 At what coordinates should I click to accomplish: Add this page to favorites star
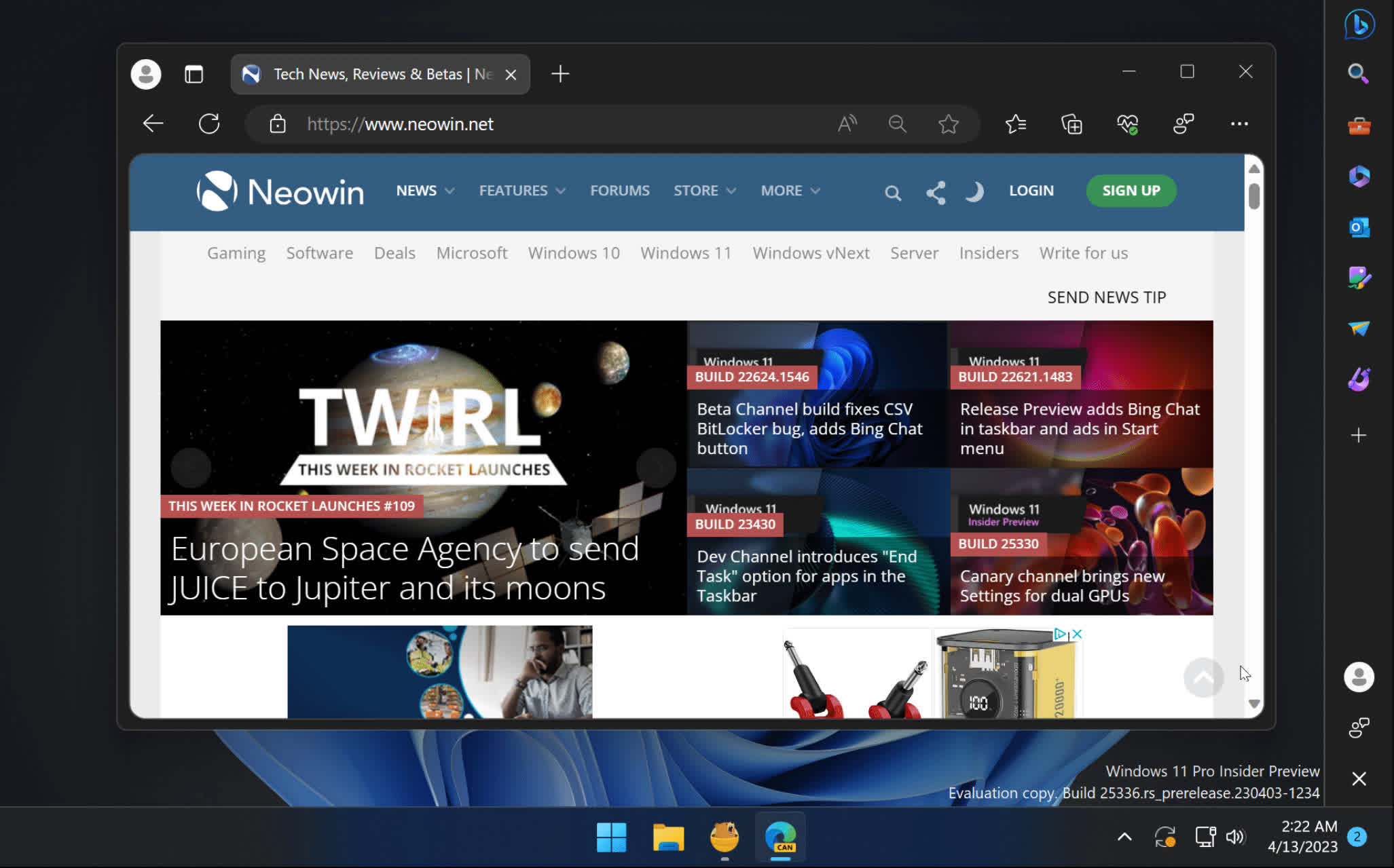(949, 124)
